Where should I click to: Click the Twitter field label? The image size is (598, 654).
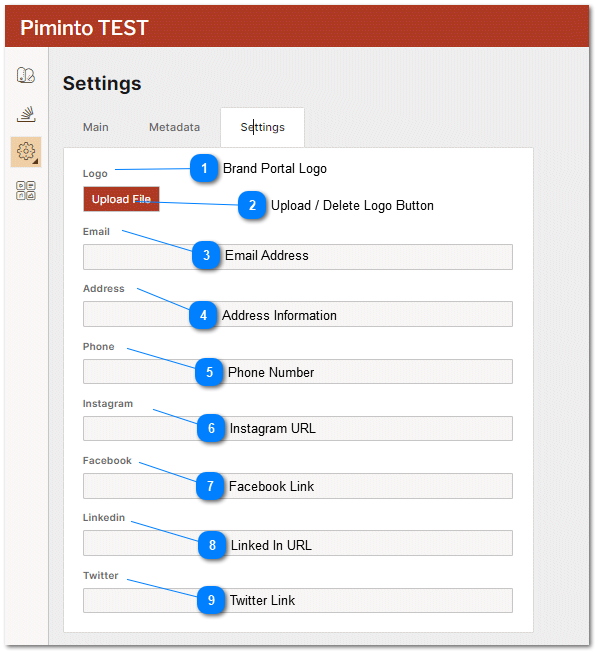(x=101, y=576)
